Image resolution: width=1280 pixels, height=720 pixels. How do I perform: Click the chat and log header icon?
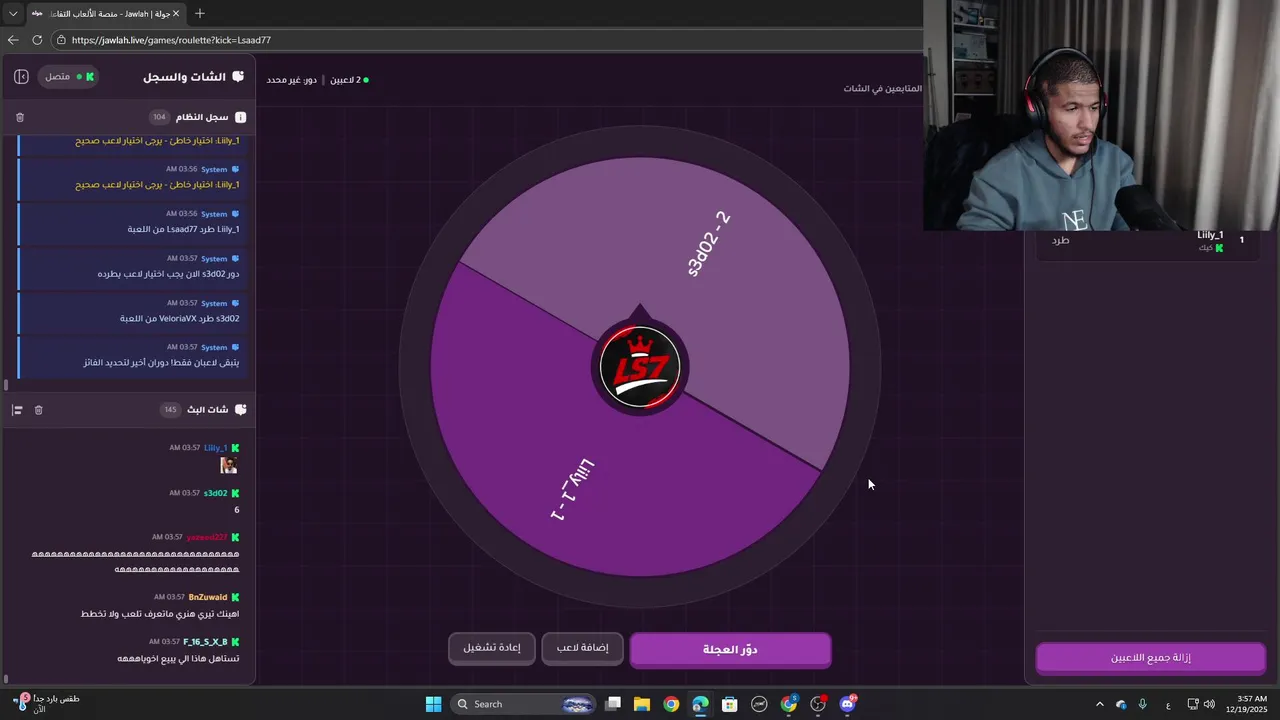[238, 76]
